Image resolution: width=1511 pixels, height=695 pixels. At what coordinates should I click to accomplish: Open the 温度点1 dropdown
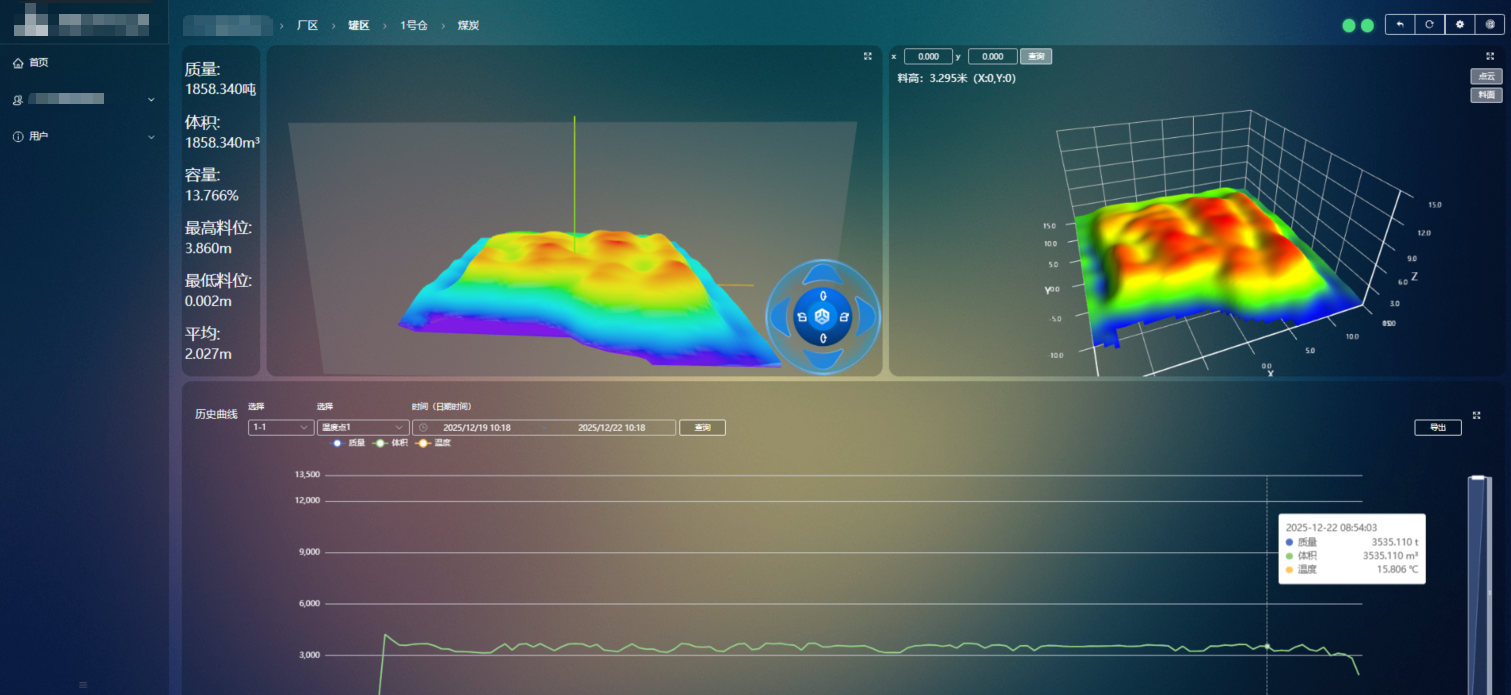point(363,427)
